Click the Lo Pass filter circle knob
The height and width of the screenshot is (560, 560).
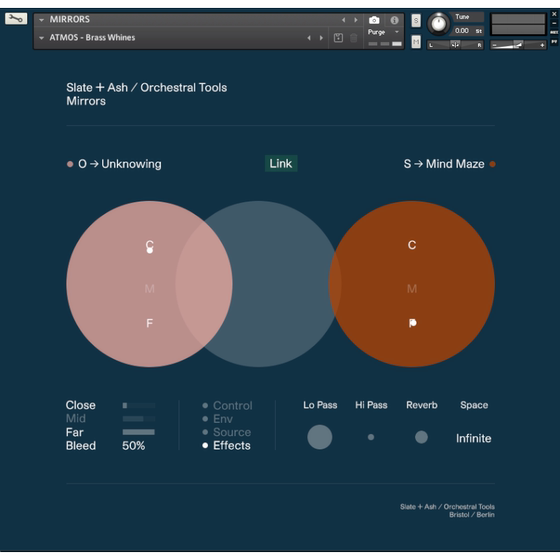(320, 437)
